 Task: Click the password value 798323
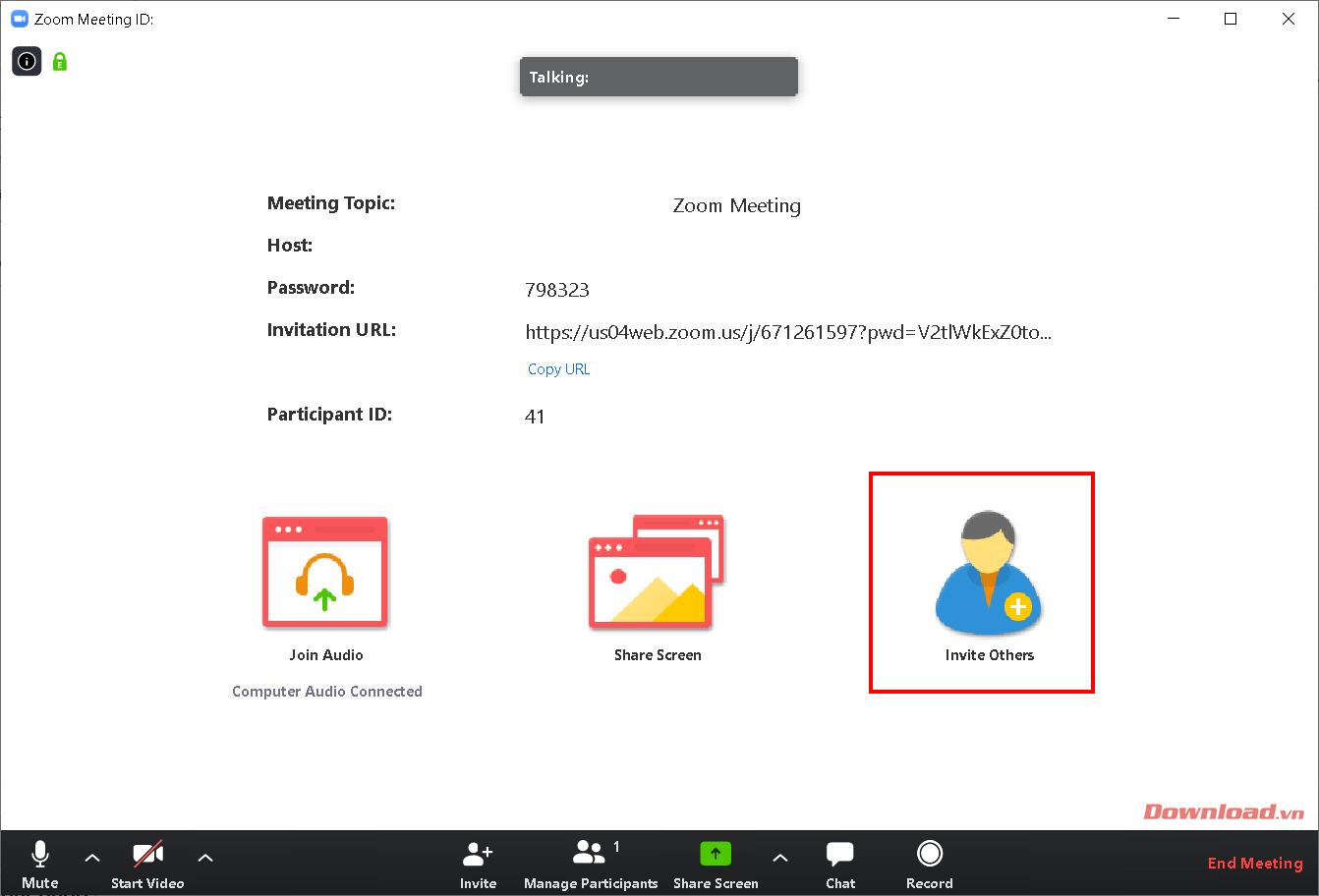[x=557, y=290]
